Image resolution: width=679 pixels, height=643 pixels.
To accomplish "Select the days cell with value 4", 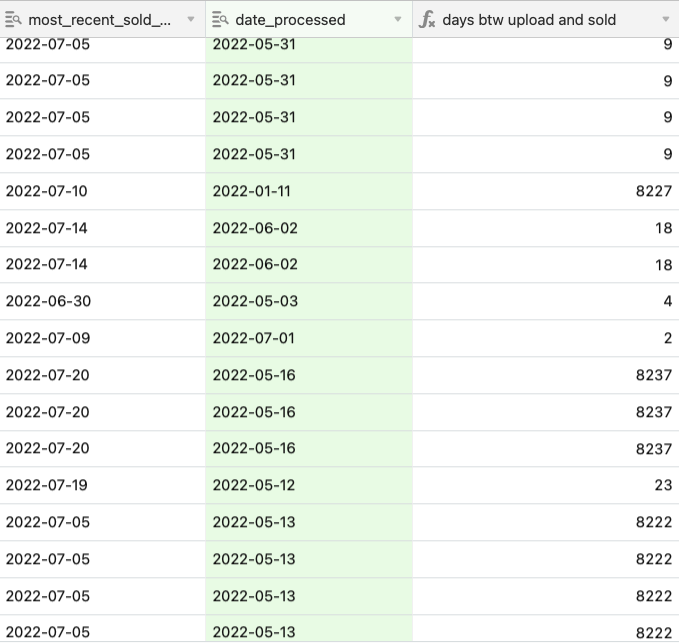I will point(546,301).
